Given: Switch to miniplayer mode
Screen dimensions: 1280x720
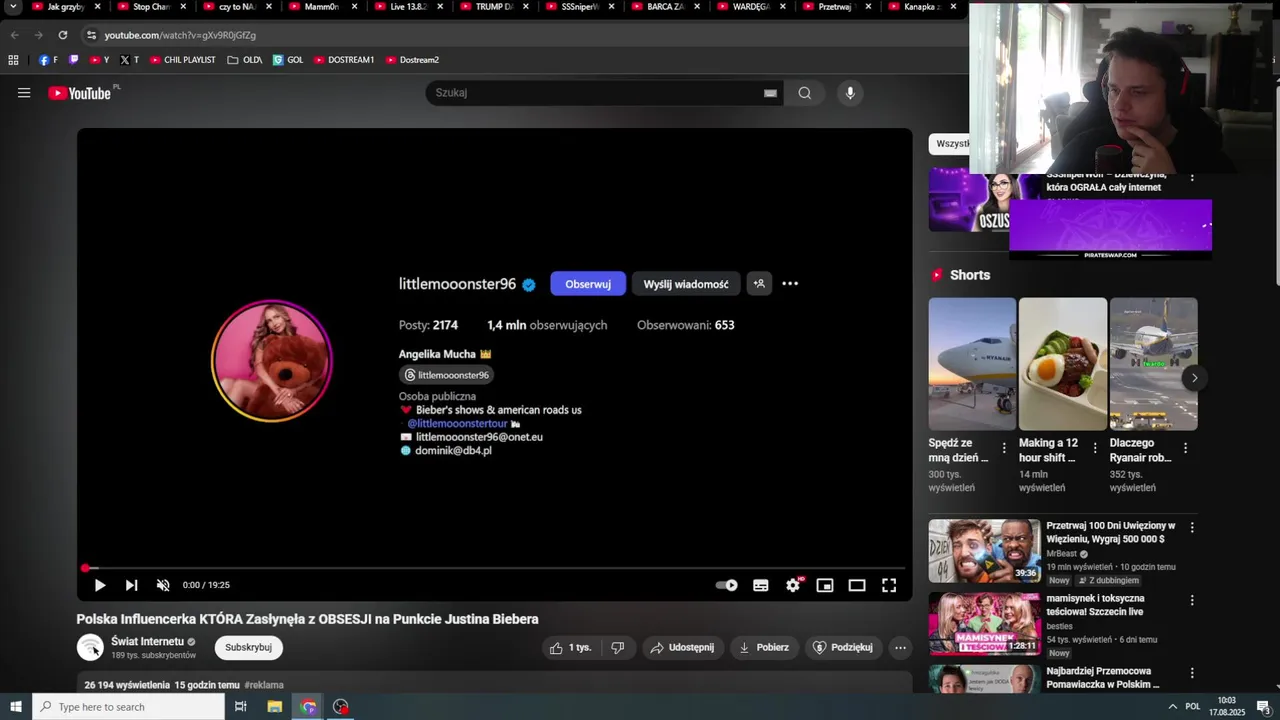Looking at the screenshot, I should [825, 585].
